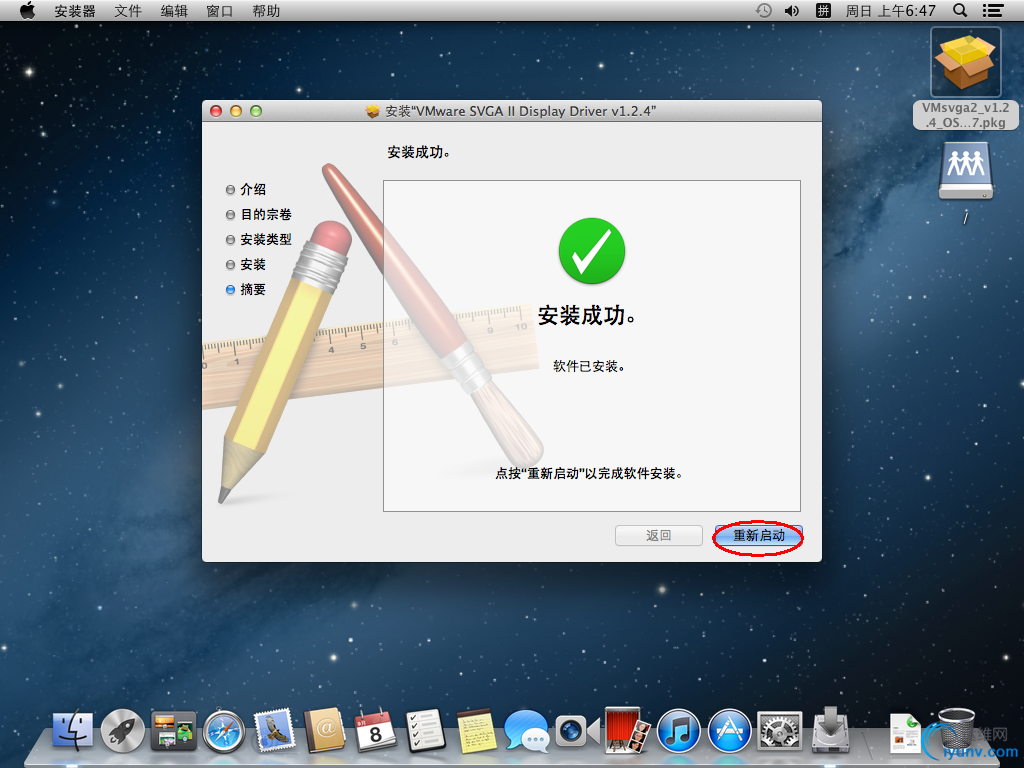Open Launchpad rocket icon
Image resolution: width=1024 pixels, height=768 pixels.
tap(123, 730)
